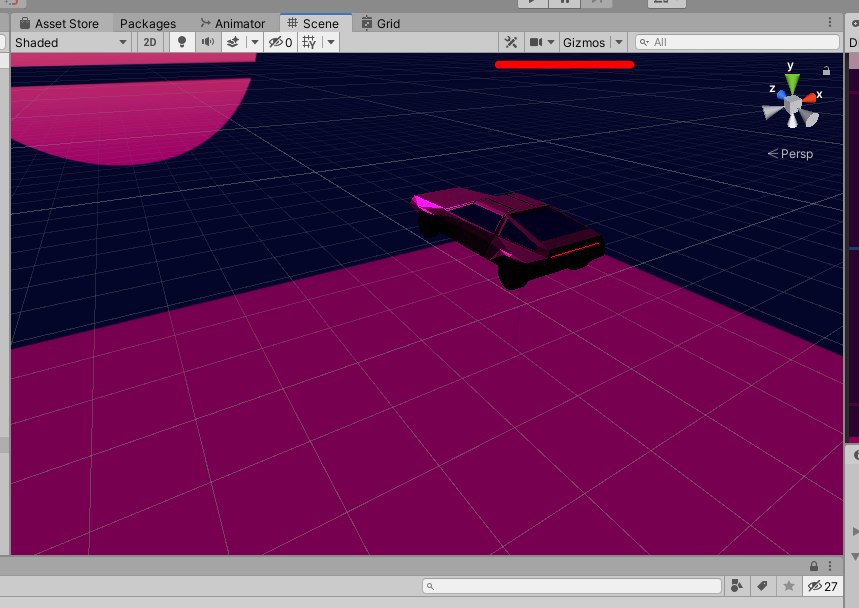Select the red health bar in the scene
Viewport: 859px width, 608px height.
tap(564, 65)
